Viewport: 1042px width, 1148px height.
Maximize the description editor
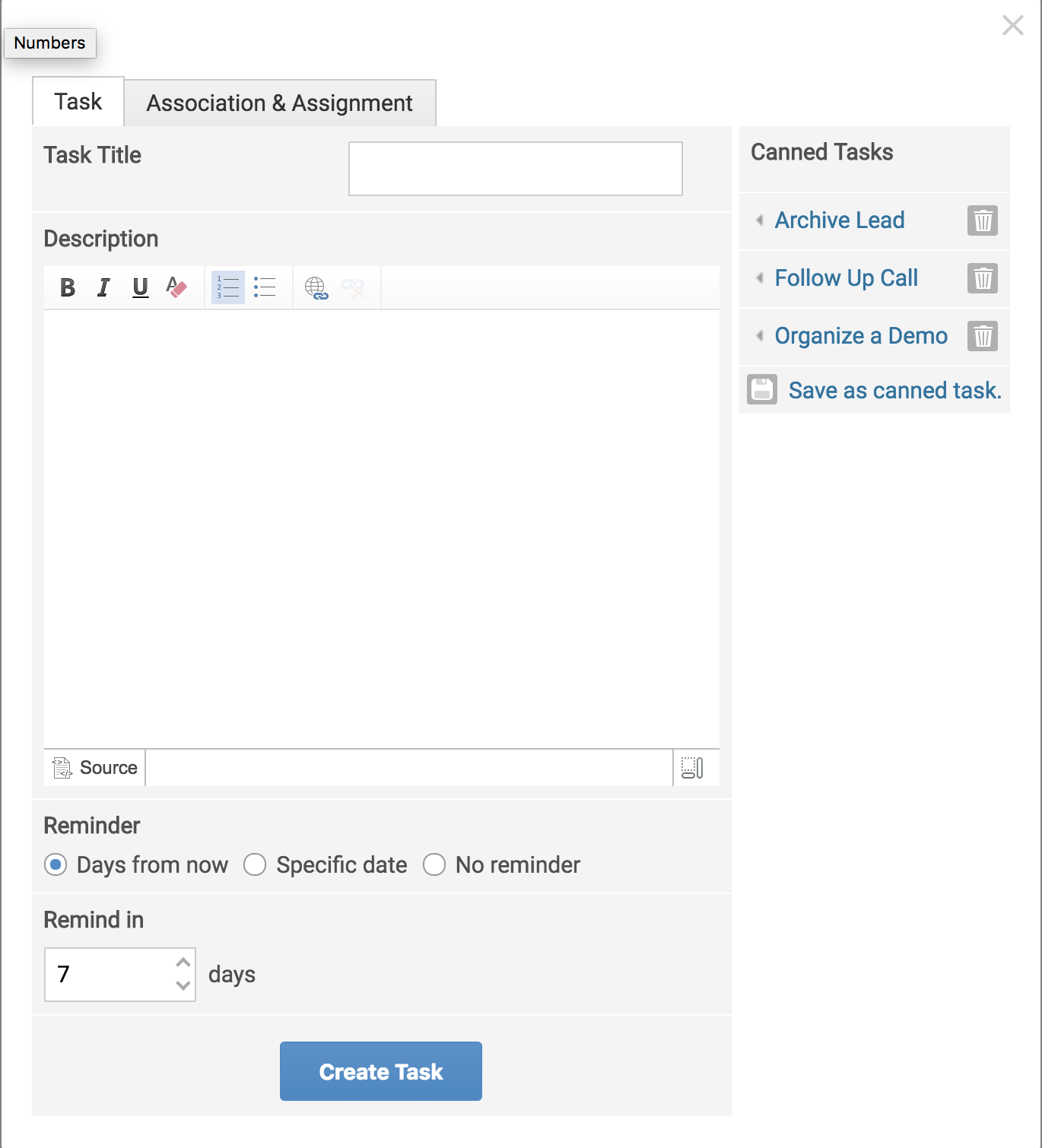pos(694,768)
